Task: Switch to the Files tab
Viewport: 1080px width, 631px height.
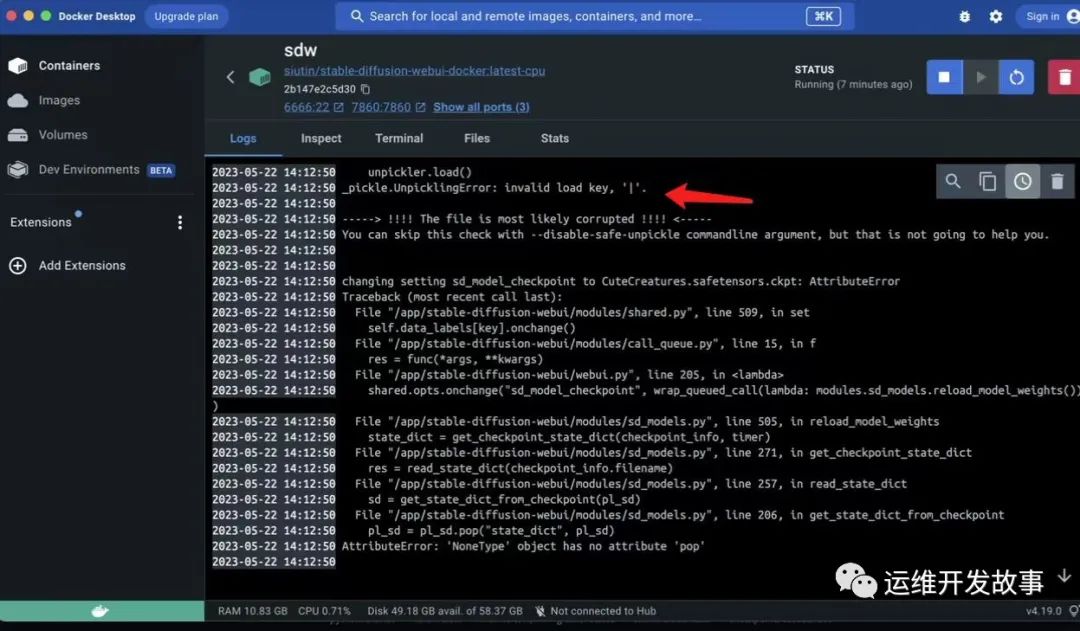Action: (x=477, y=138)
